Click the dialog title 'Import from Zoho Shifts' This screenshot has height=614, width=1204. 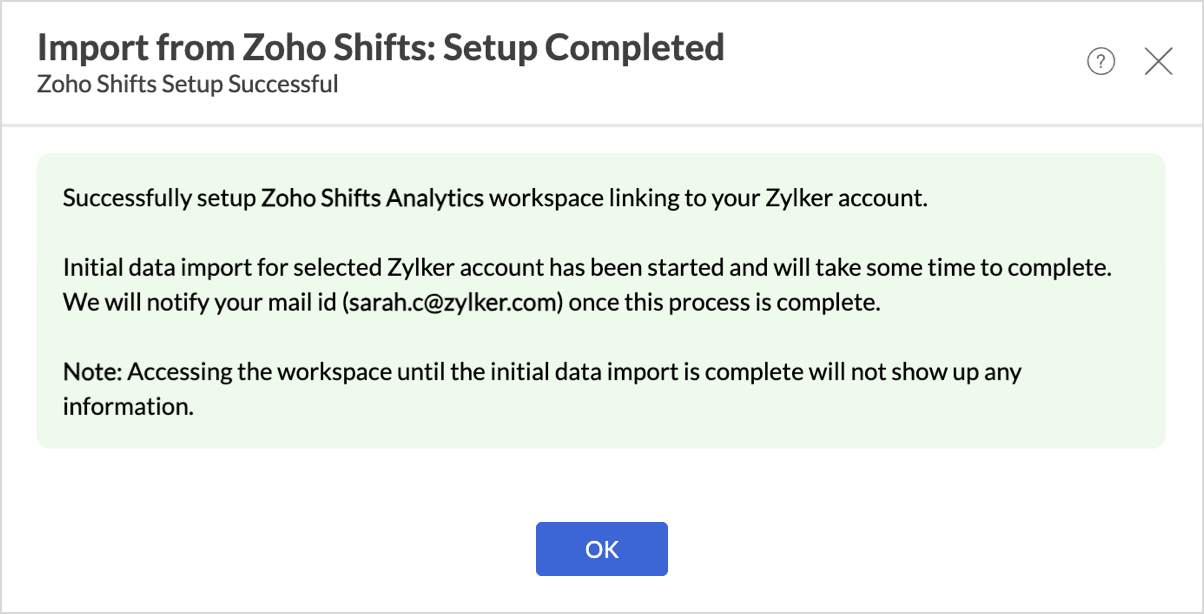point(235,47)
